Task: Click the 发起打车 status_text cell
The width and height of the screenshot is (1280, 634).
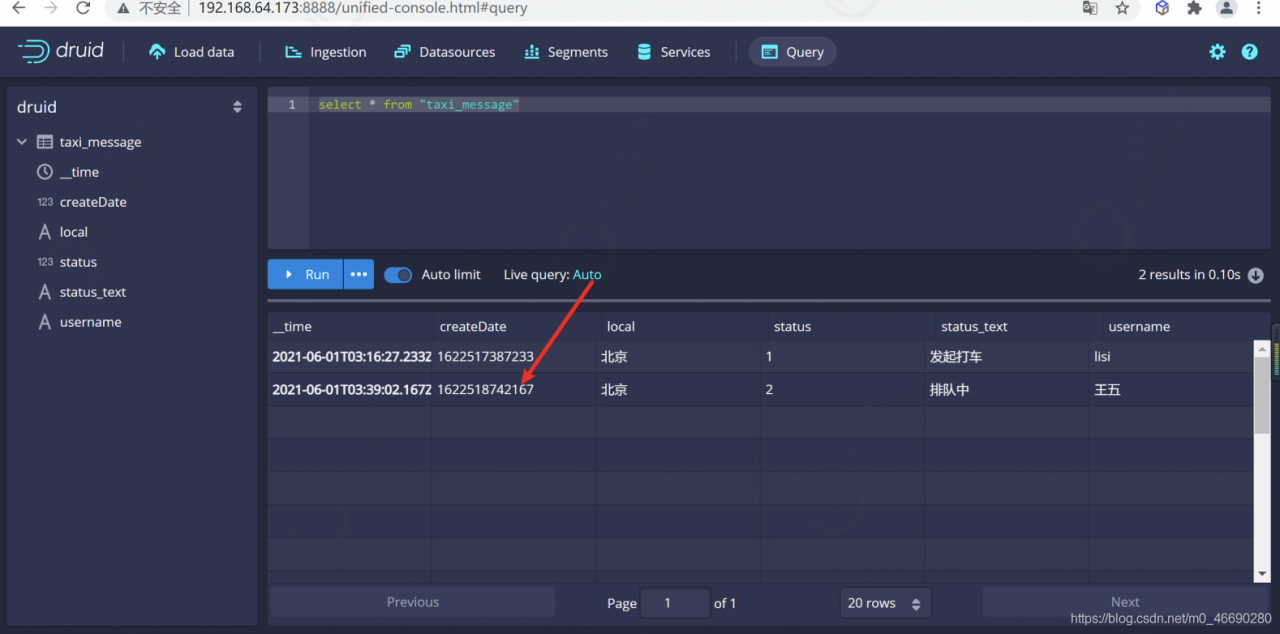Action: [x=956, y=357]
